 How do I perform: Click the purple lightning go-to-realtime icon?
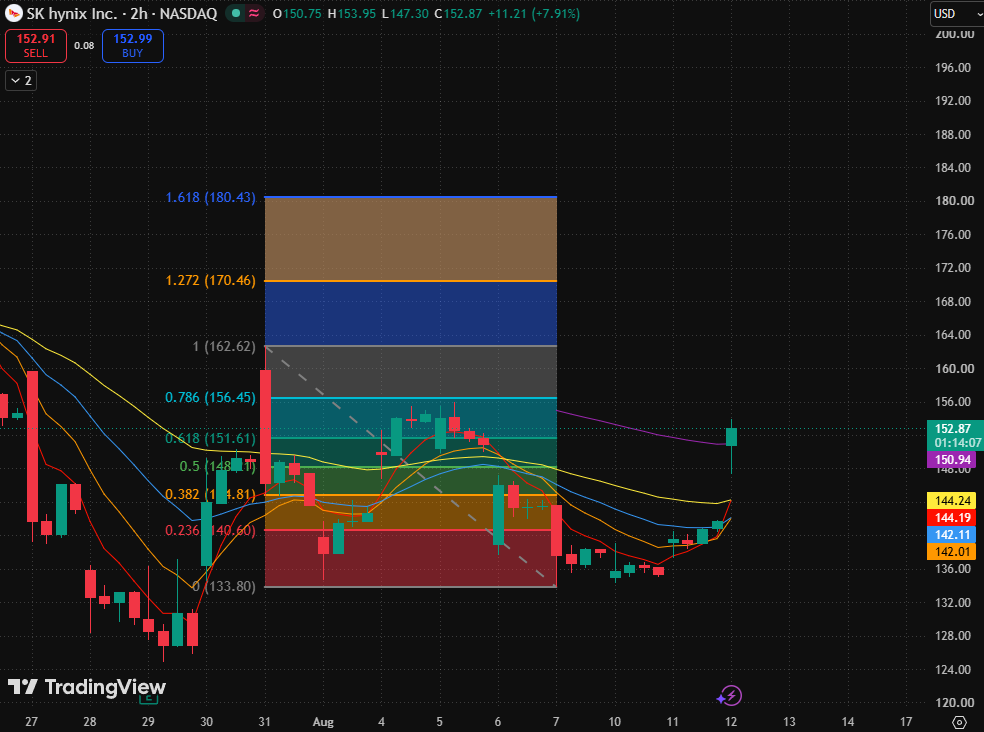[x=729, y=696]
